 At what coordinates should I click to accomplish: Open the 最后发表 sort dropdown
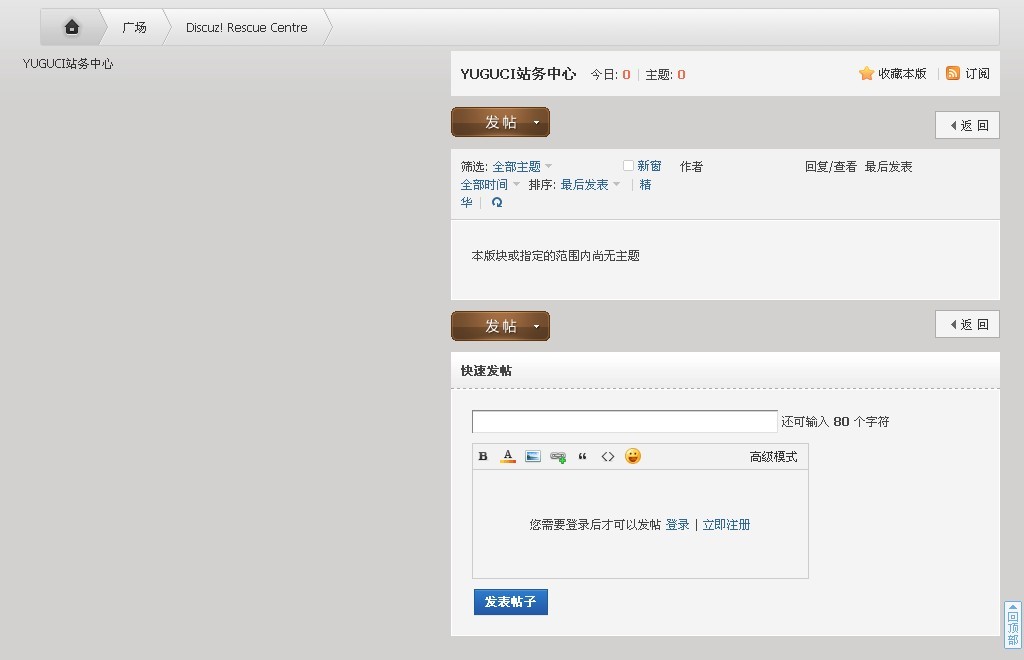coord(590,185)
